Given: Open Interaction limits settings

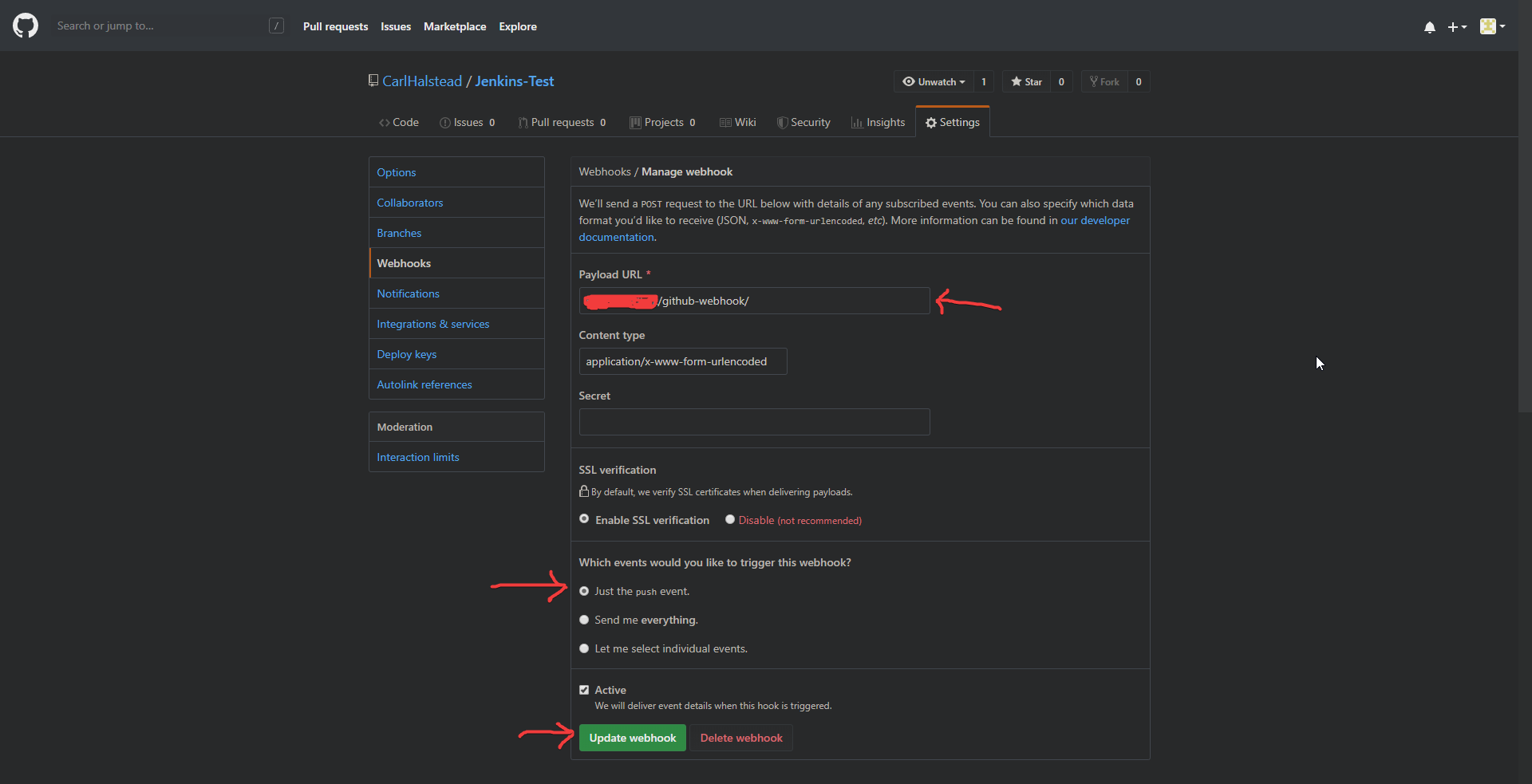Looking at the screenshot, I should [456, 457].
